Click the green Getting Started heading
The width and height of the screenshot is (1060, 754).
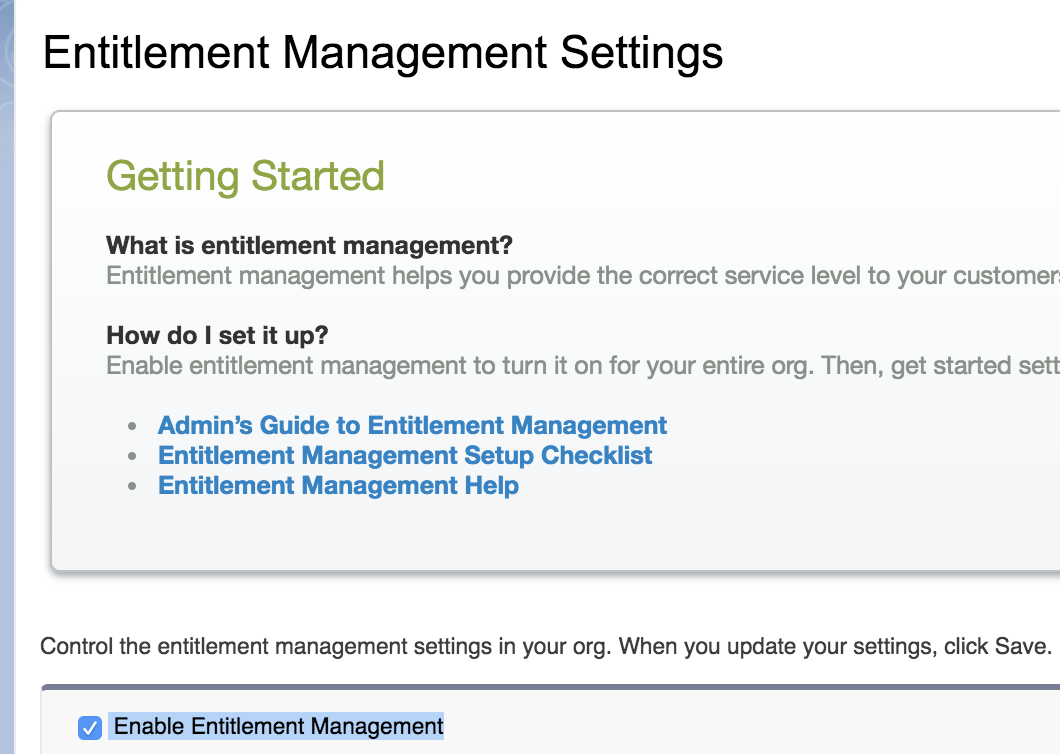click(245, 176)
